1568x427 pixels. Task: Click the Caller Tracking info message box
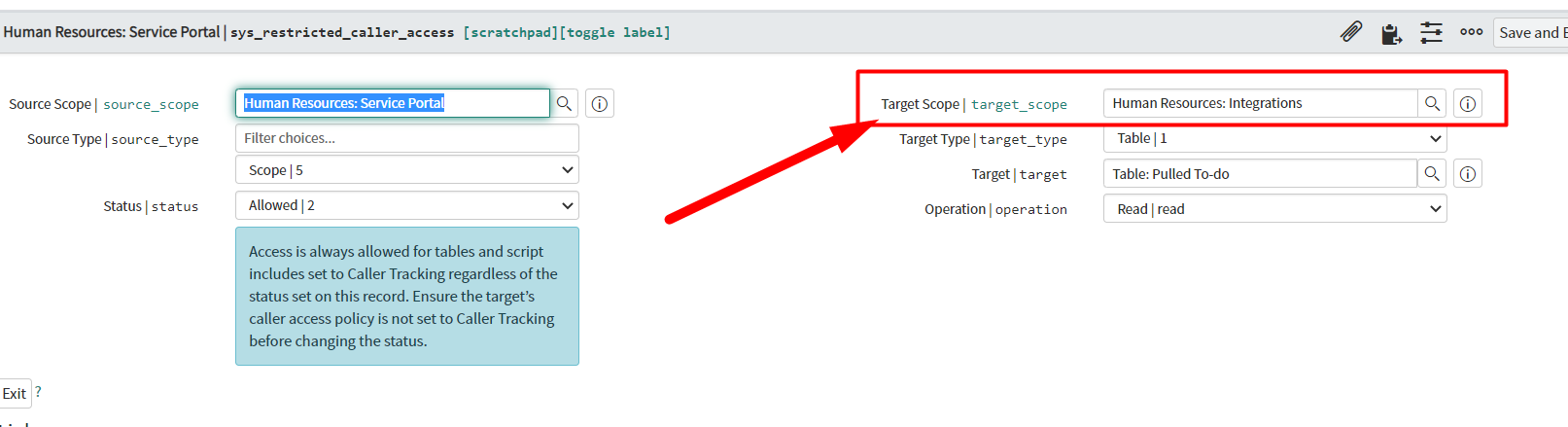(x=407, y=297)
